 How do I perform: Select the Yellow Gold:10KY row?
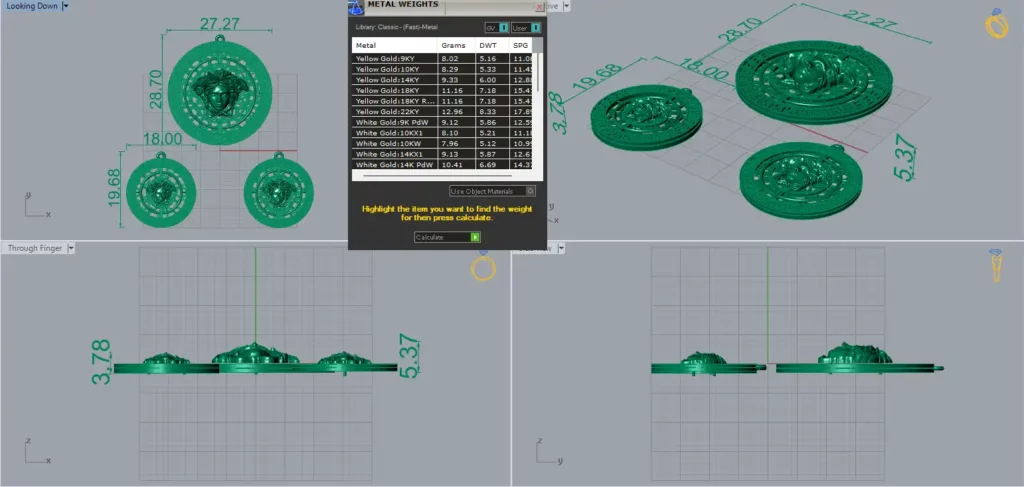[442, 69]
